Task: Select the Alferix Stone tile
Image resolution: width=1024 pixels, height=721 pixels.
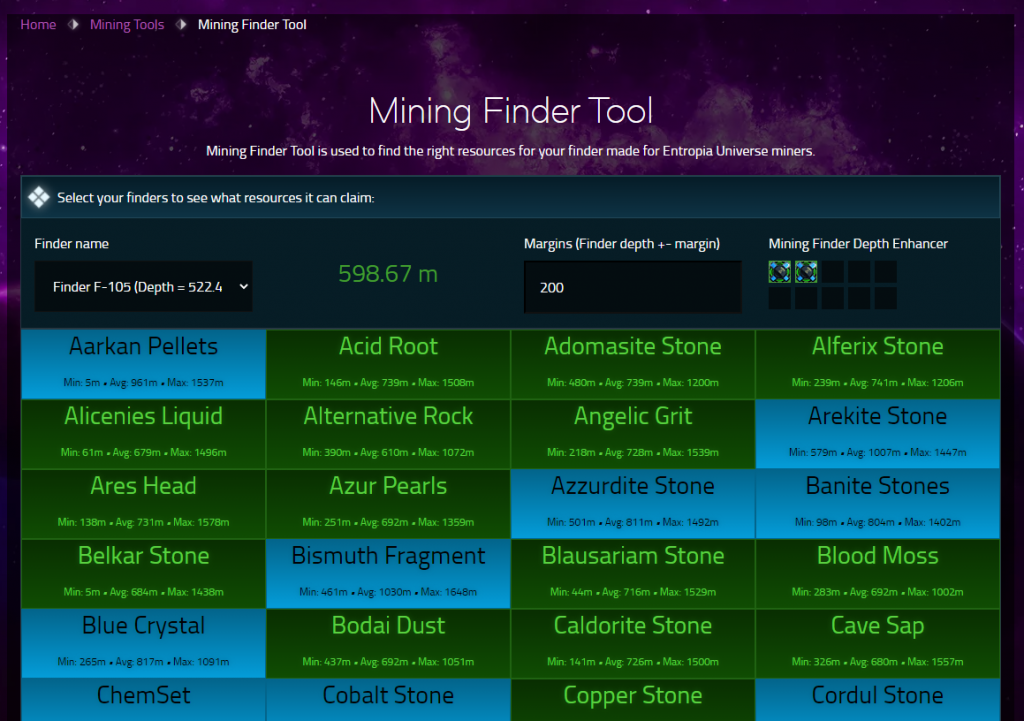Action: click(878, 364)
